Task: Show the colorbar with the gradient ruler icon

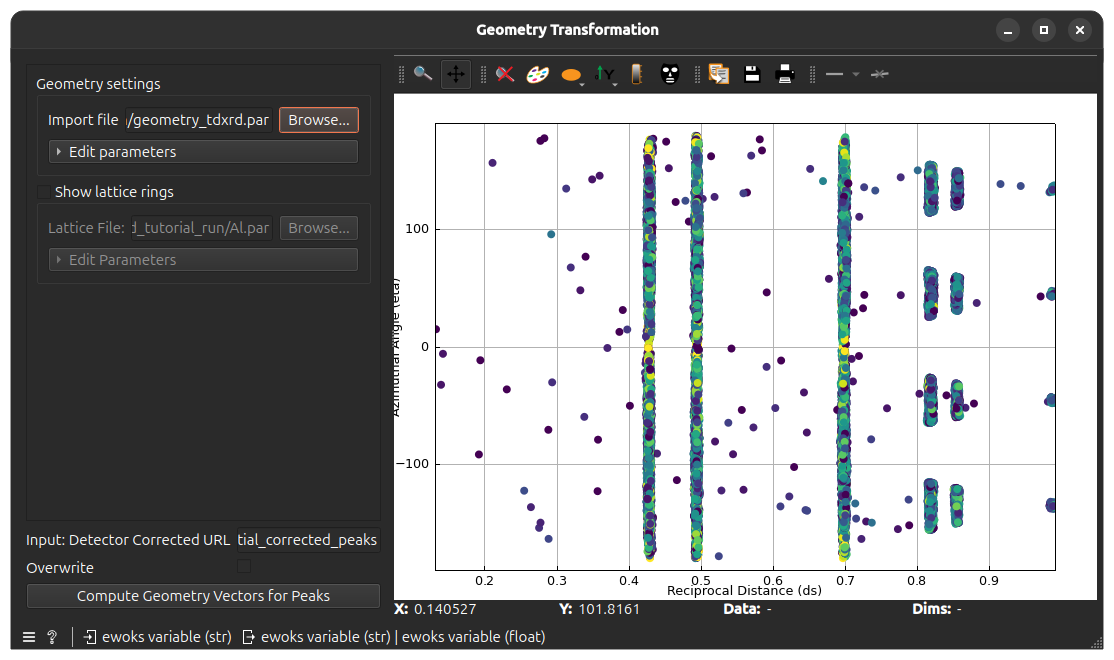Action: 637,74
